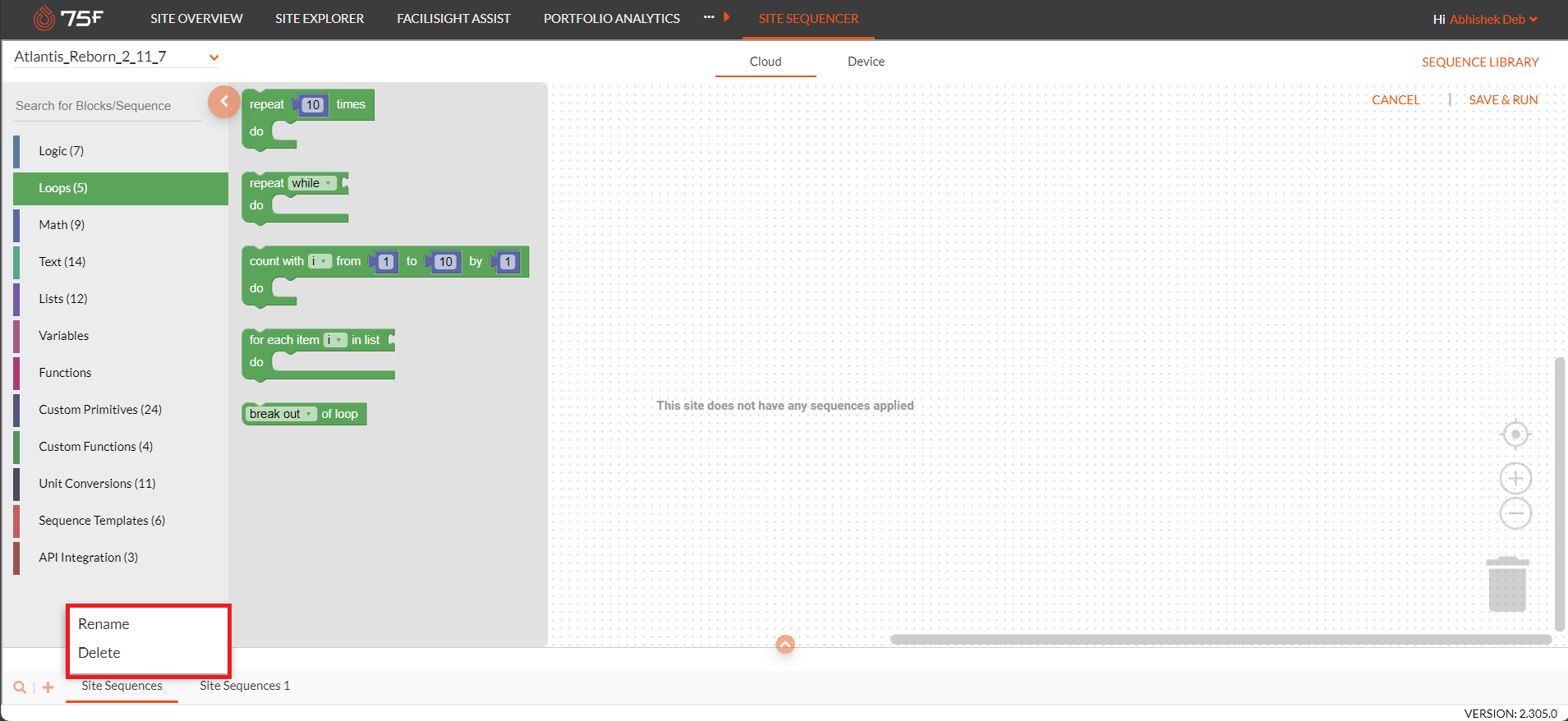Open FACILISIGHT ASSIST page

453,18
